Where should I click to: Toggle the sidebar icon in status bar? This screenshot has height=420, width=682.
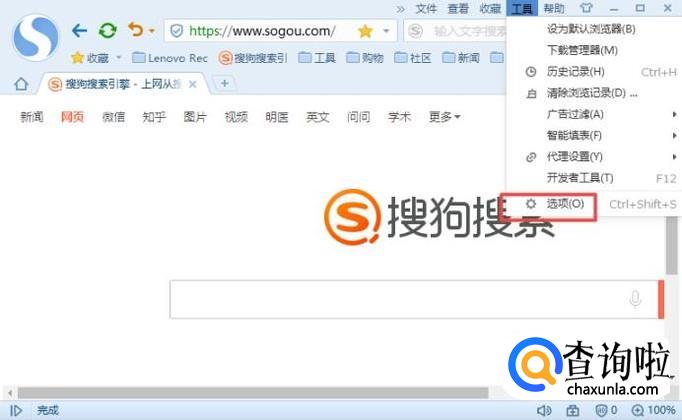tap(16, 410)
